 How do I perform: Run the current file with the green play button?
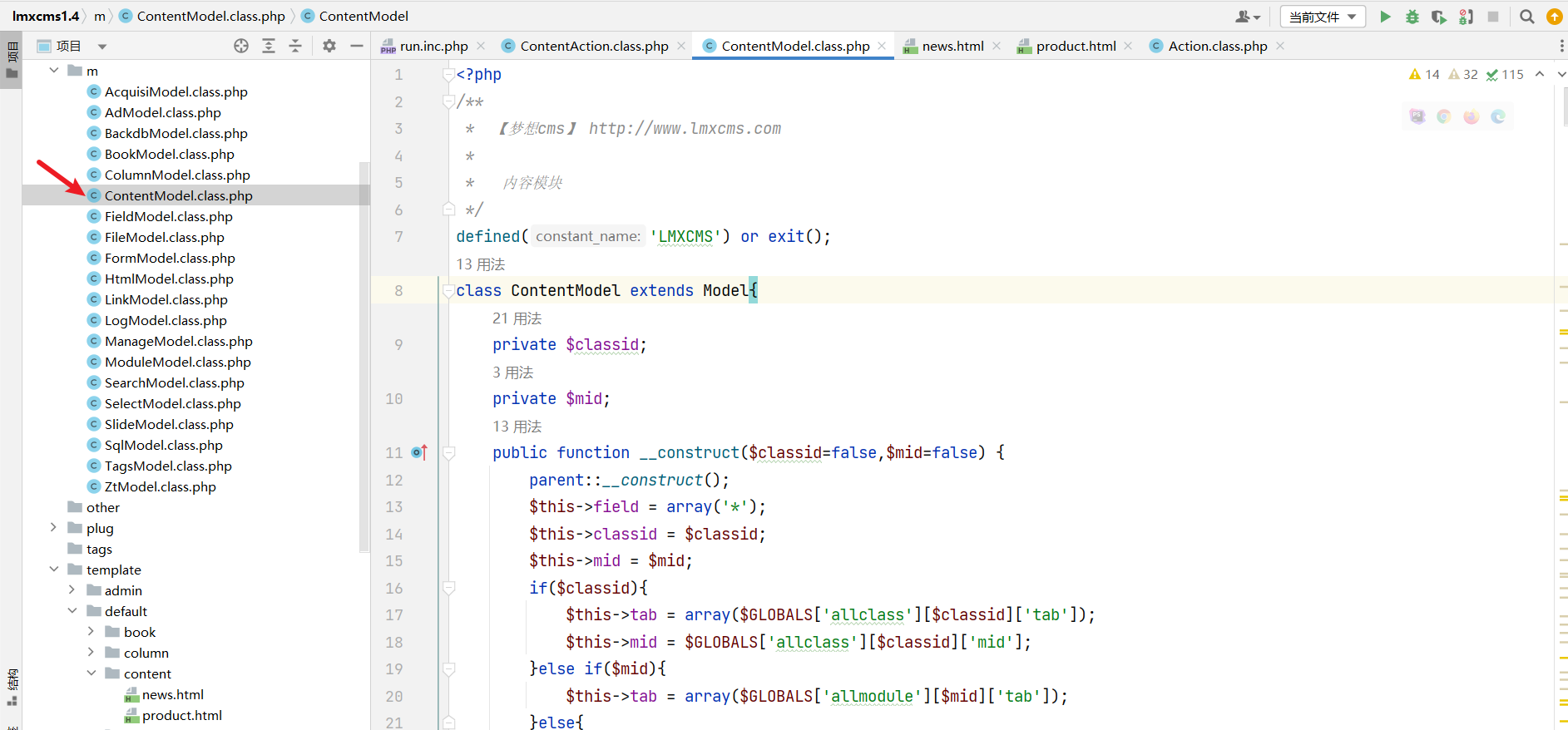[x=1385, y=17]
